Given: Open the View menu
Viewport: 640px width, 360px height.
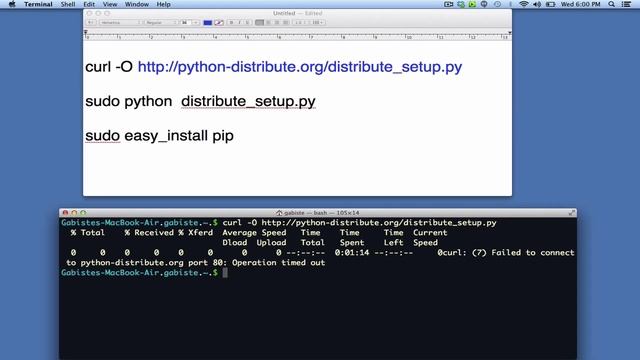Looking at the screenshot, I should coord(110,4).
